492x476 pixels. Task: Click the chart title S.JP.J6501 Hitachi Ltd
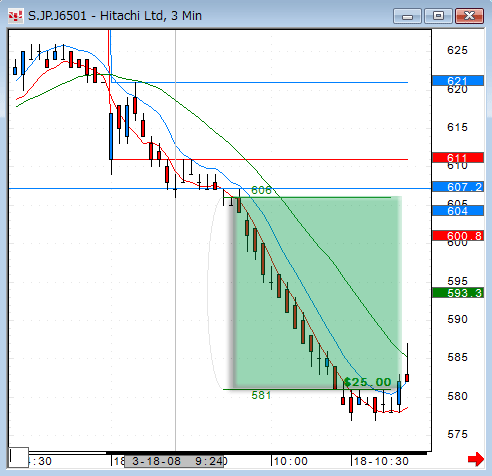point(115,16)
